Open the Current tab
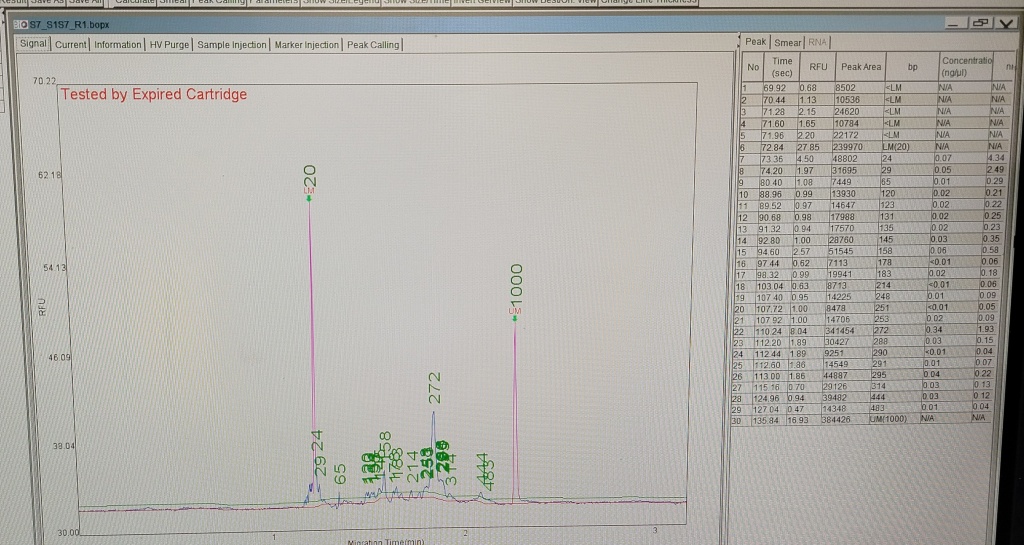1024x545 pixels. point(71,44)
